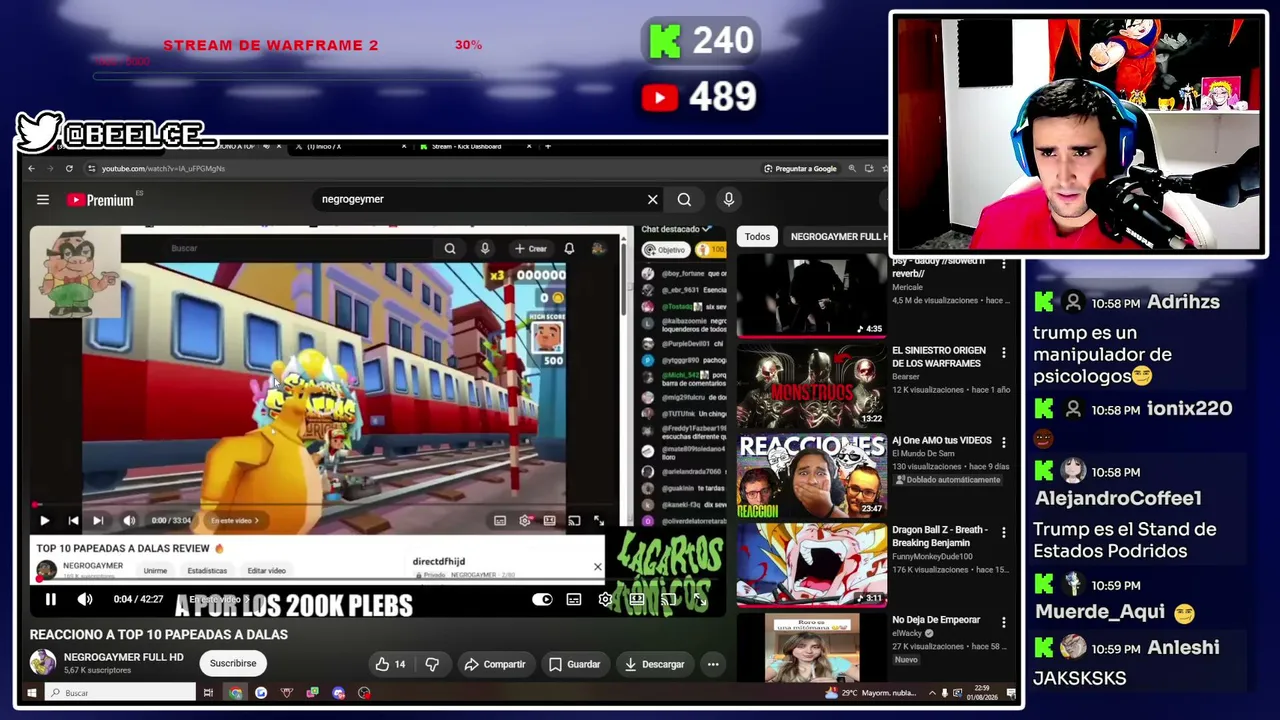Open the Windows Start menu
This screenshot has height=720, width=1280.
click(x=32, y=692)
